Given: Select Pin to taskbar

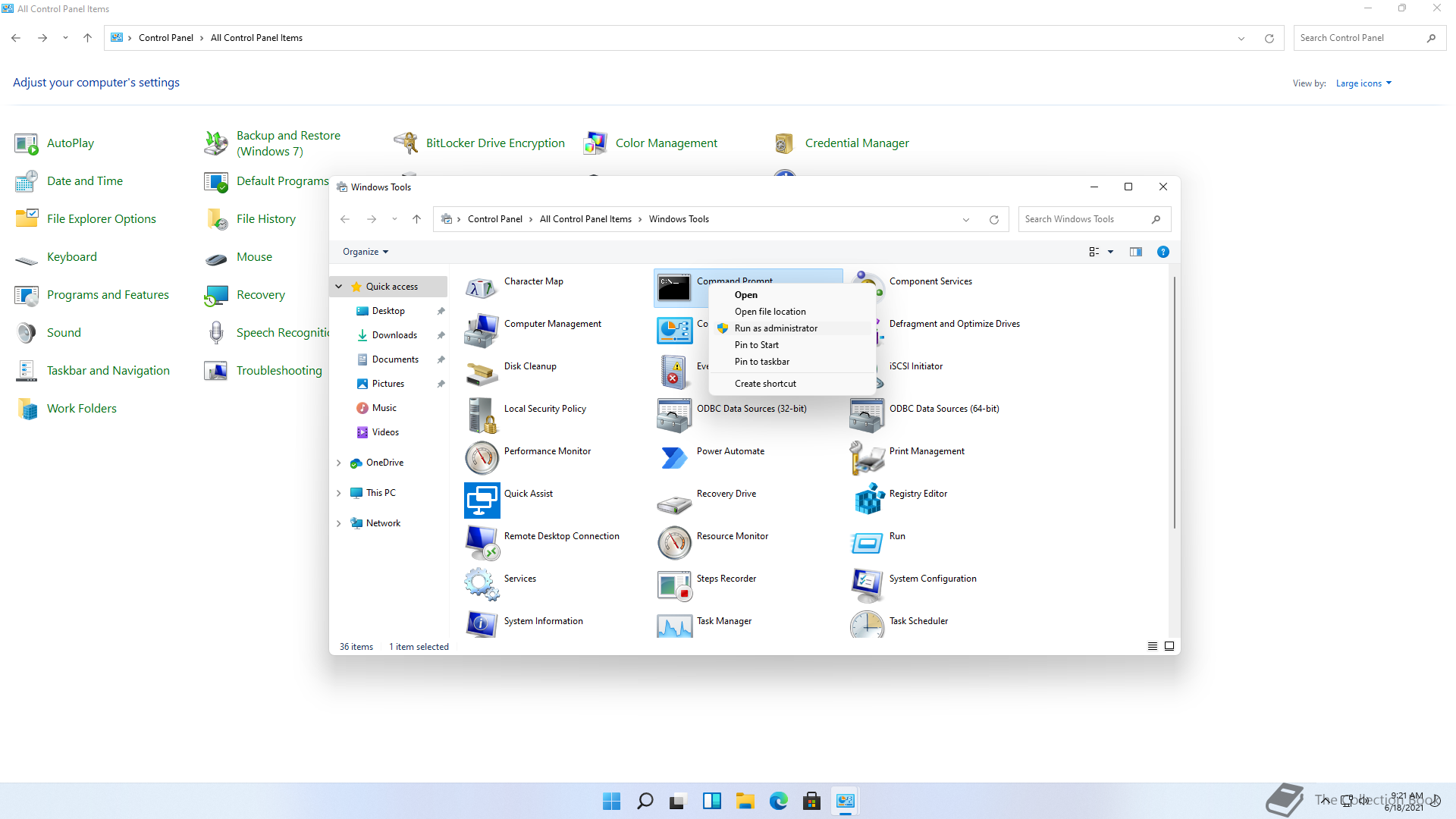Looking at the screenshot, I should click(x=792, y=362).
